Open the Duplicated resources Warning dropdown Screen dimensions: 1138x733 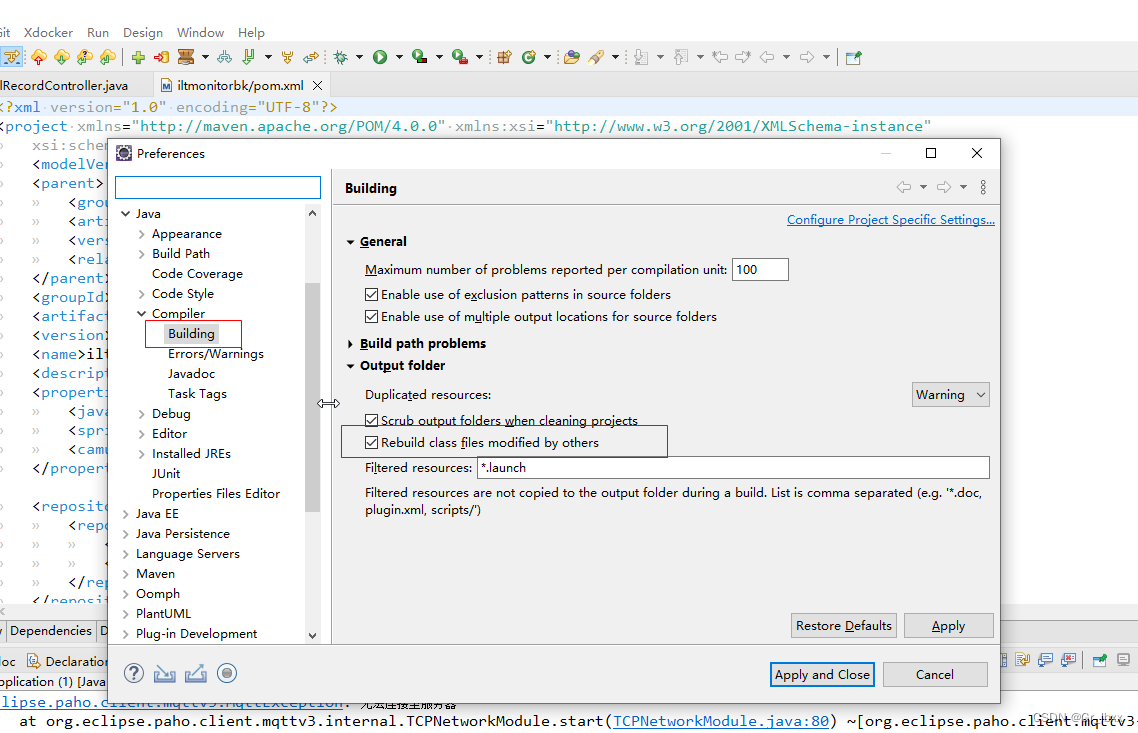[x=950, y=394]
